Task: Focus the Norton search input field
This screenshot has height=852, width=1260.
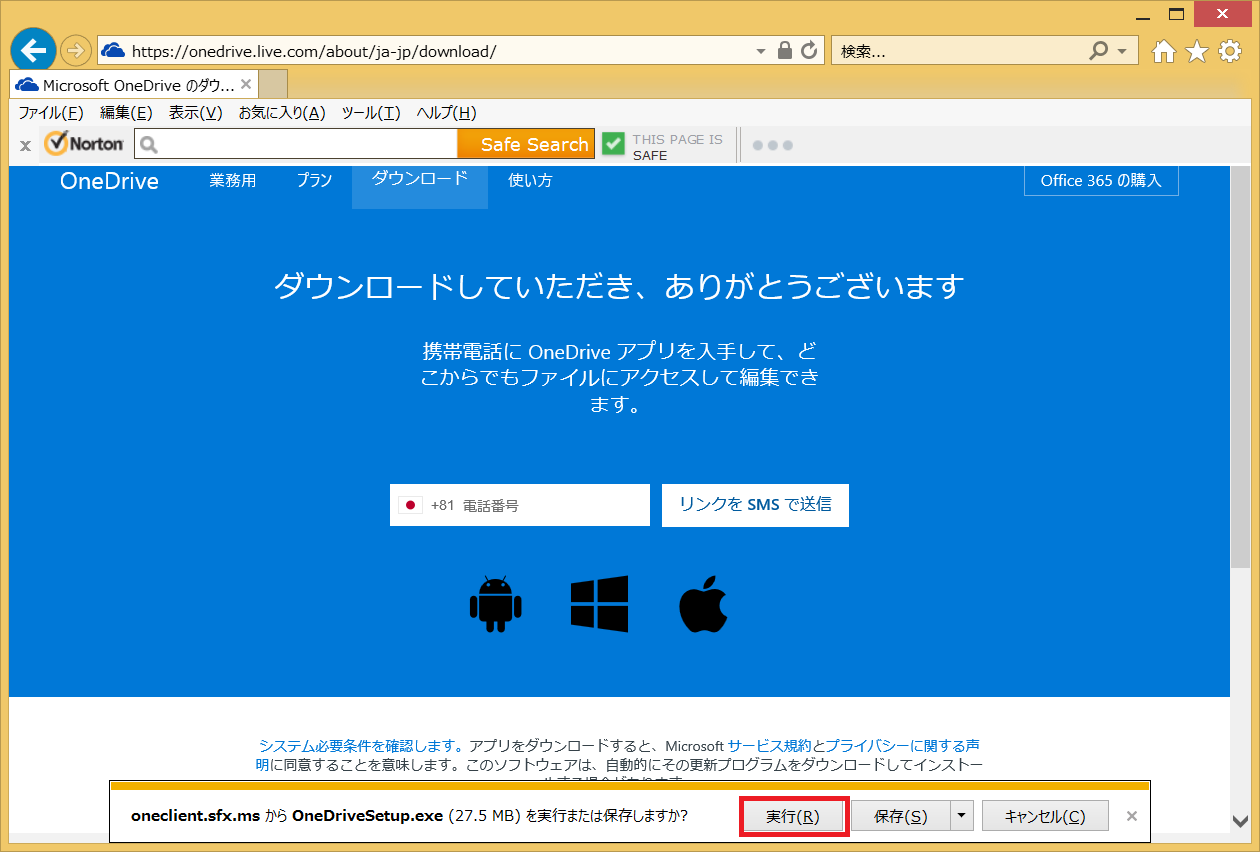Action: [296, 144]
